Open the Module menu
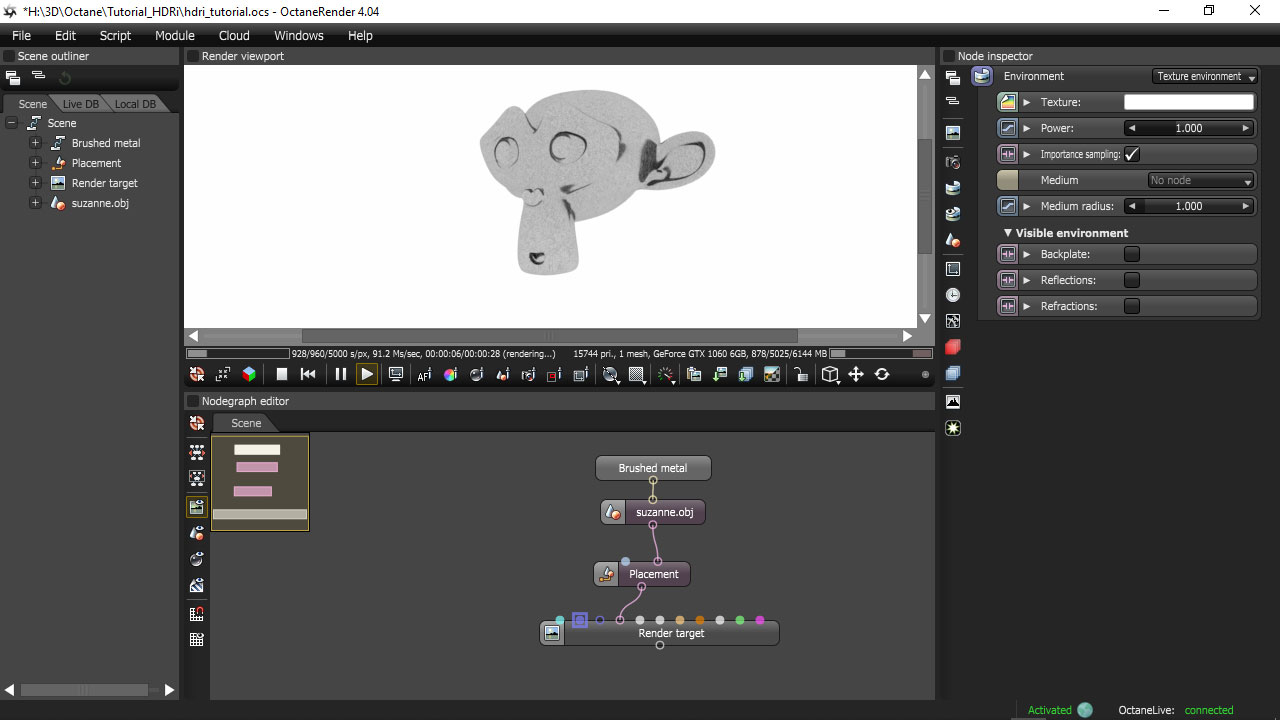The height and width of the screenshot is (720, 1280). click(175, 35)
